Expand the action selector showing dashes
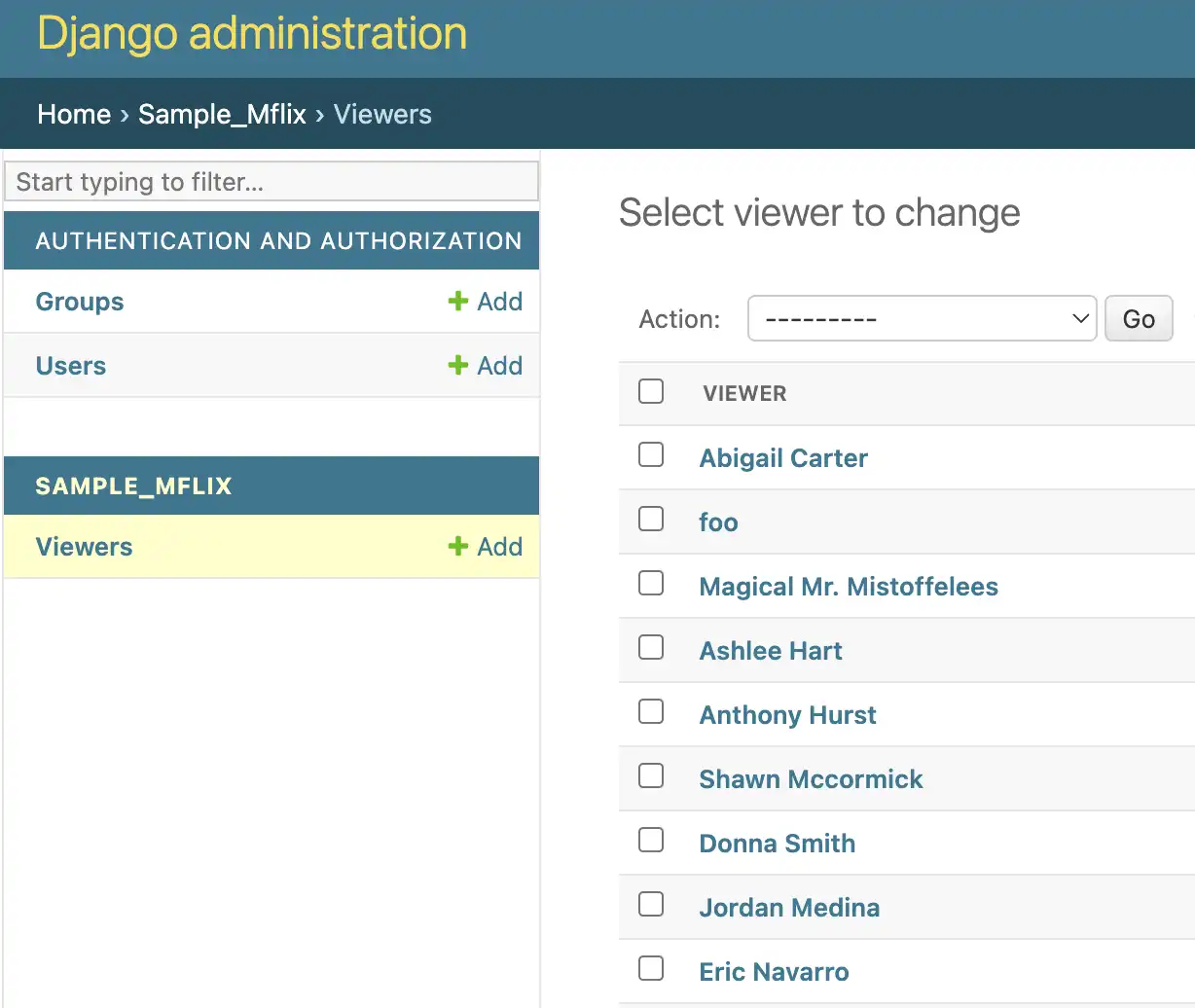 point(922,318)
